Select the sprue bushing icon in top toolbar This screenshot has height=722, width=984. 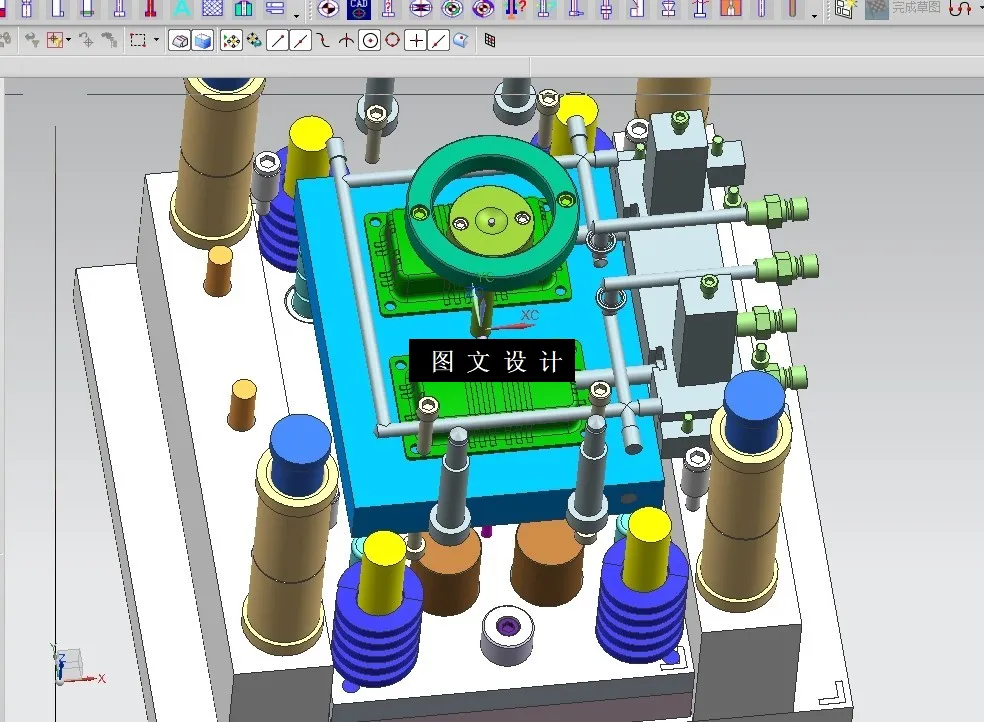669,10
